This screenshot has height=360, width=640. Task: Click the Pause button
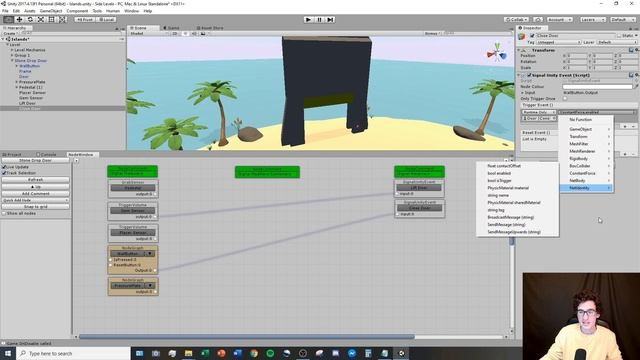click(x=319, y=20)
